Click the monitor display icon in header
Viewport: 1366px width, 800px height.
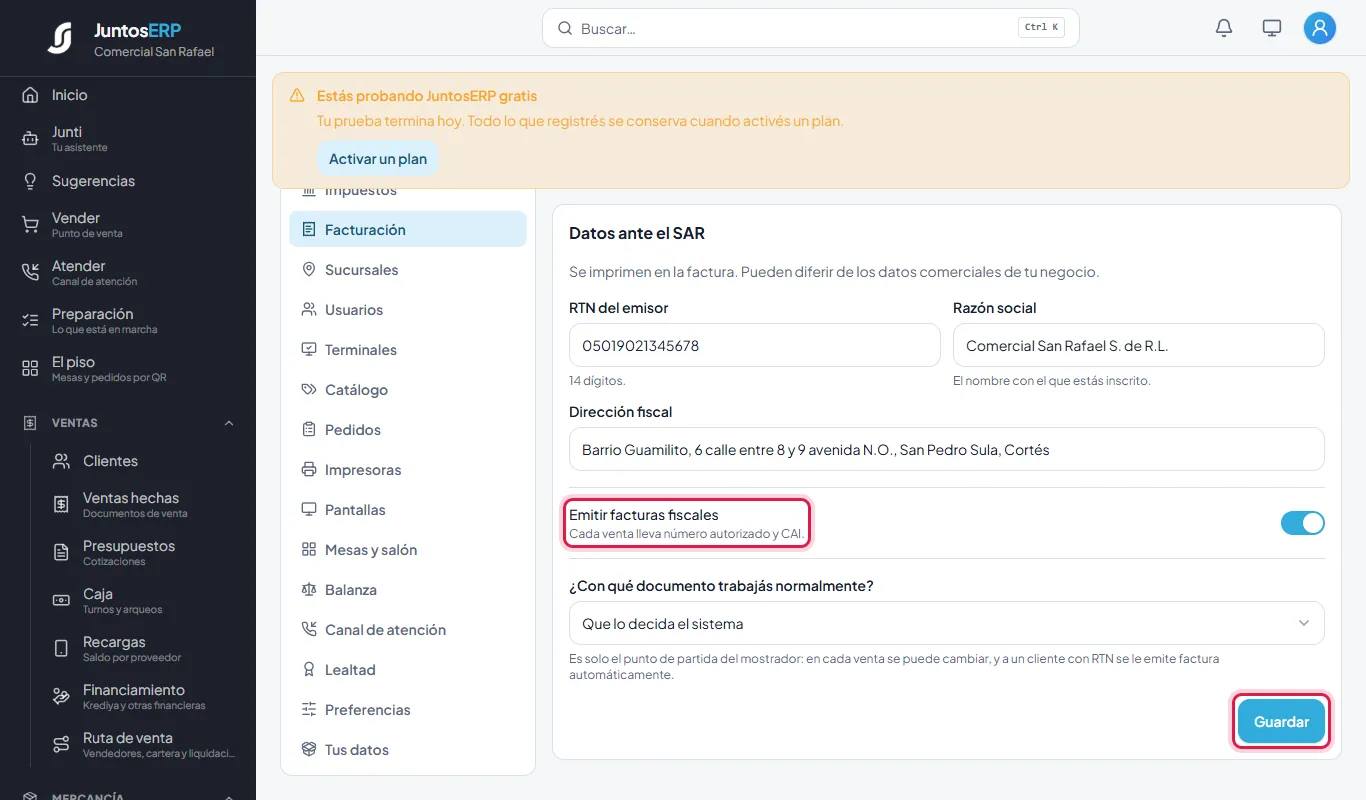point(1272,28)
